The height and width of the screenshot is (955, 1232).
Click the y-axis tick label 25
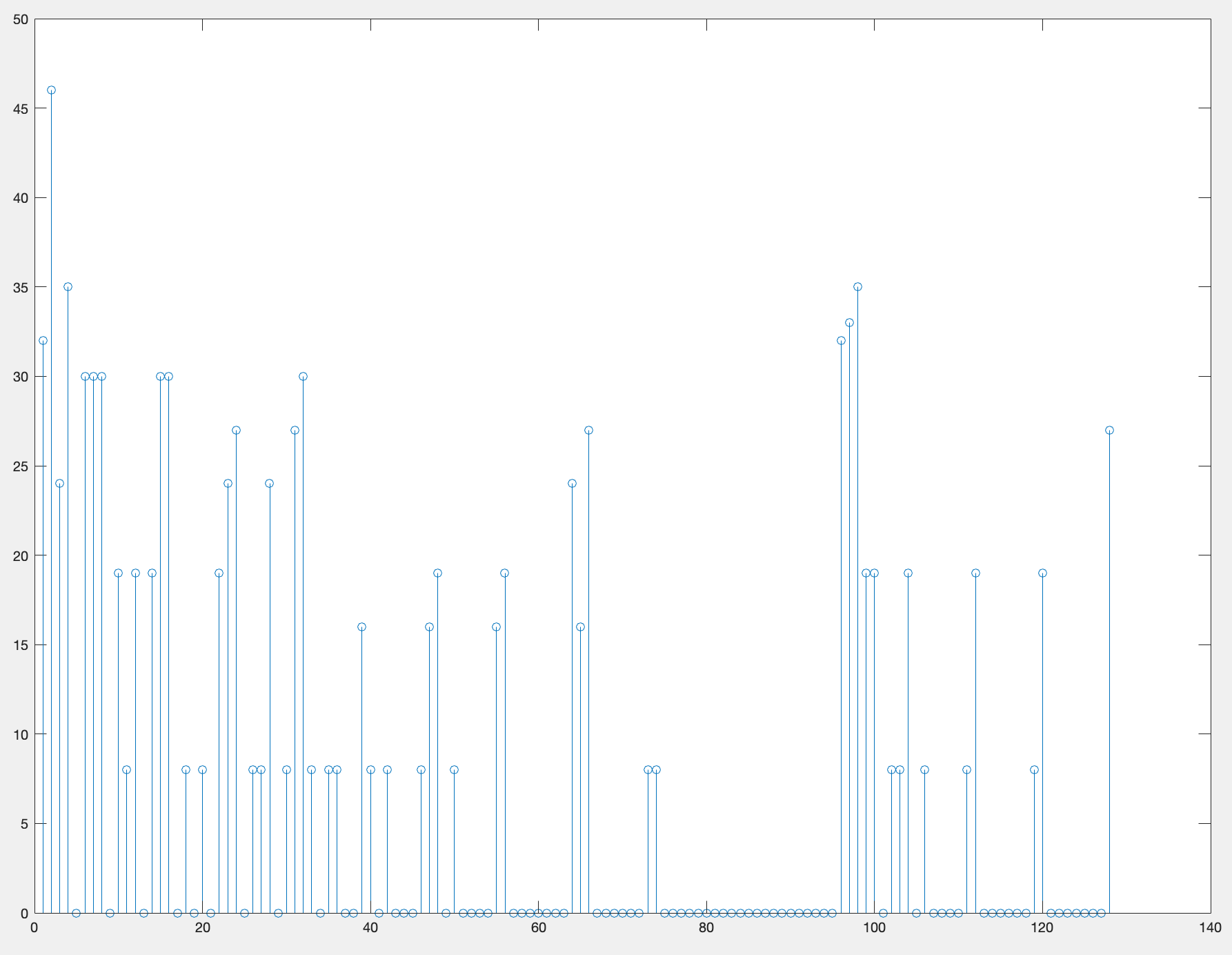click(x=20, y=466)
